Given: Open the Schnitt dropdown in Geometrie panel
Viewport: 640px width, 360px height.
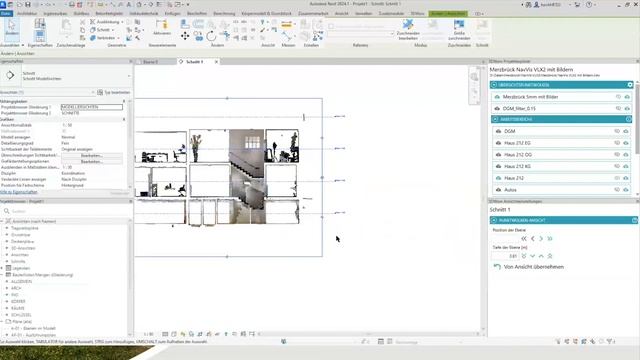Looking at the screenshot, I should click(x=113, y=30).
